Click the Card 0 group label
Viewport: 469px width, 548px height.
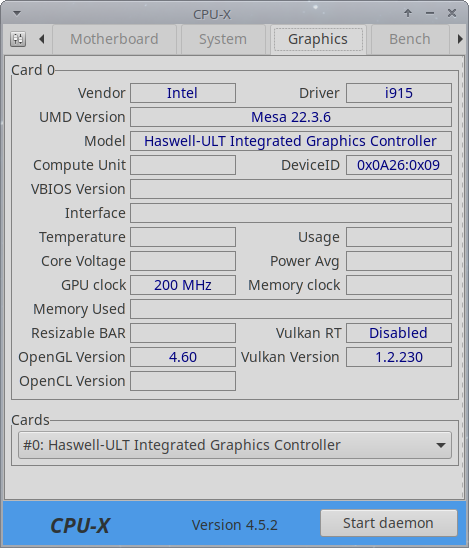33,70
